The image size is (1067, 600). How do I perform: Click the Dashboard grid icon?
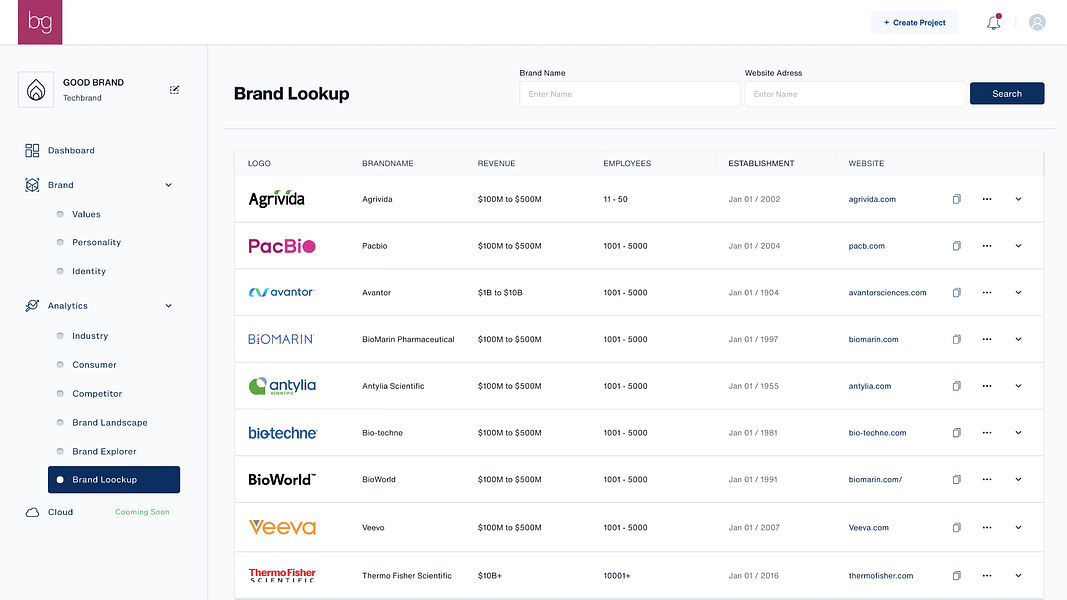[32, 150]
